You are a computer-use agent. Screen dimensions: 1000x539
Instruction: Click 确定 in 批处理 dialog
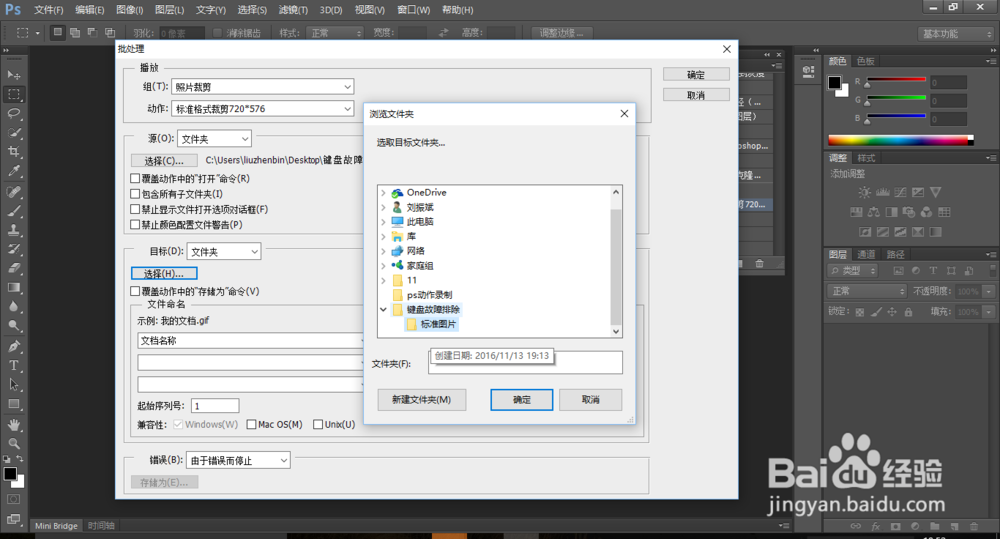[696, 75]
